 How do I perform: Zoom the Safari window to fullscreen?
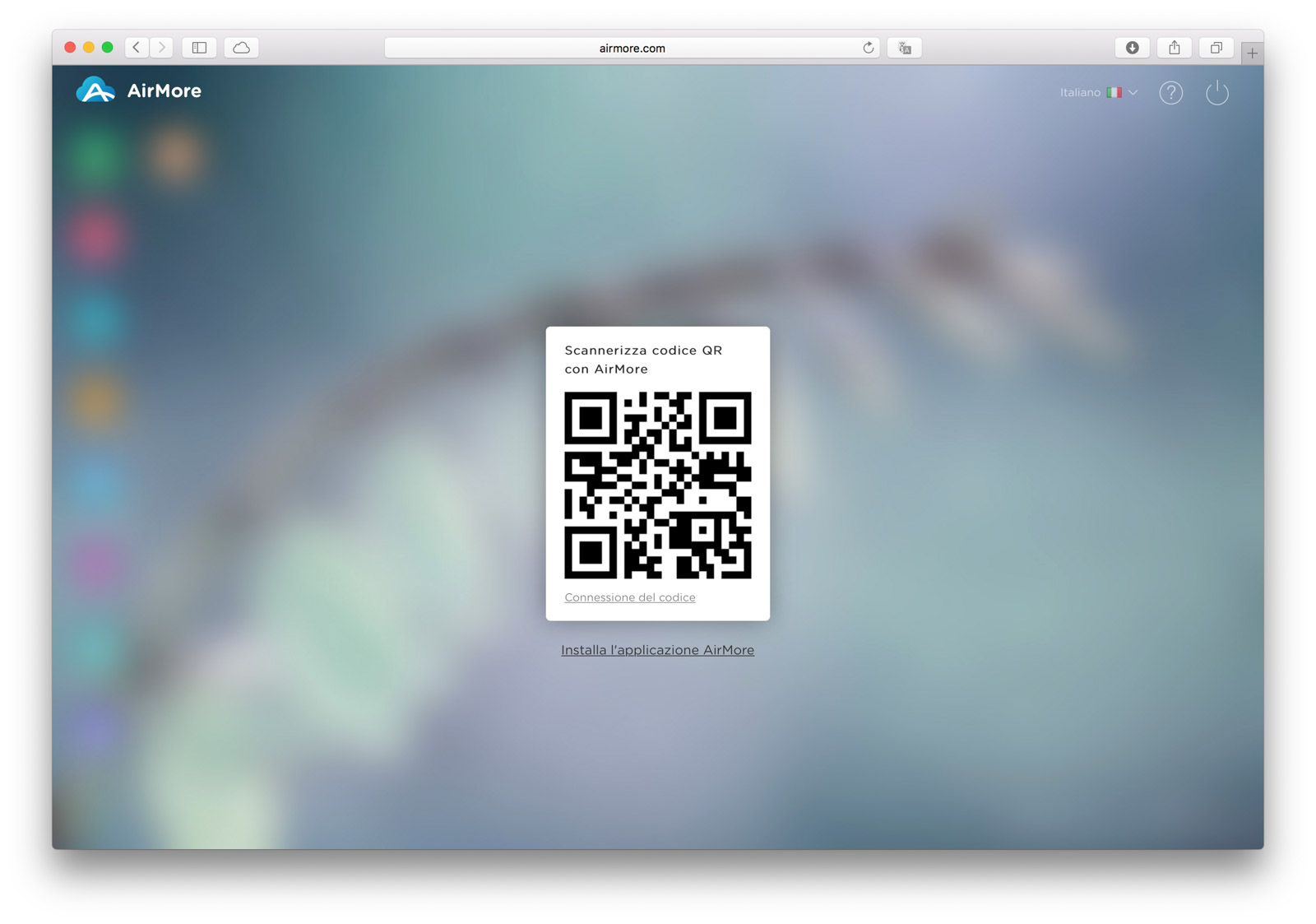(107, 48)
